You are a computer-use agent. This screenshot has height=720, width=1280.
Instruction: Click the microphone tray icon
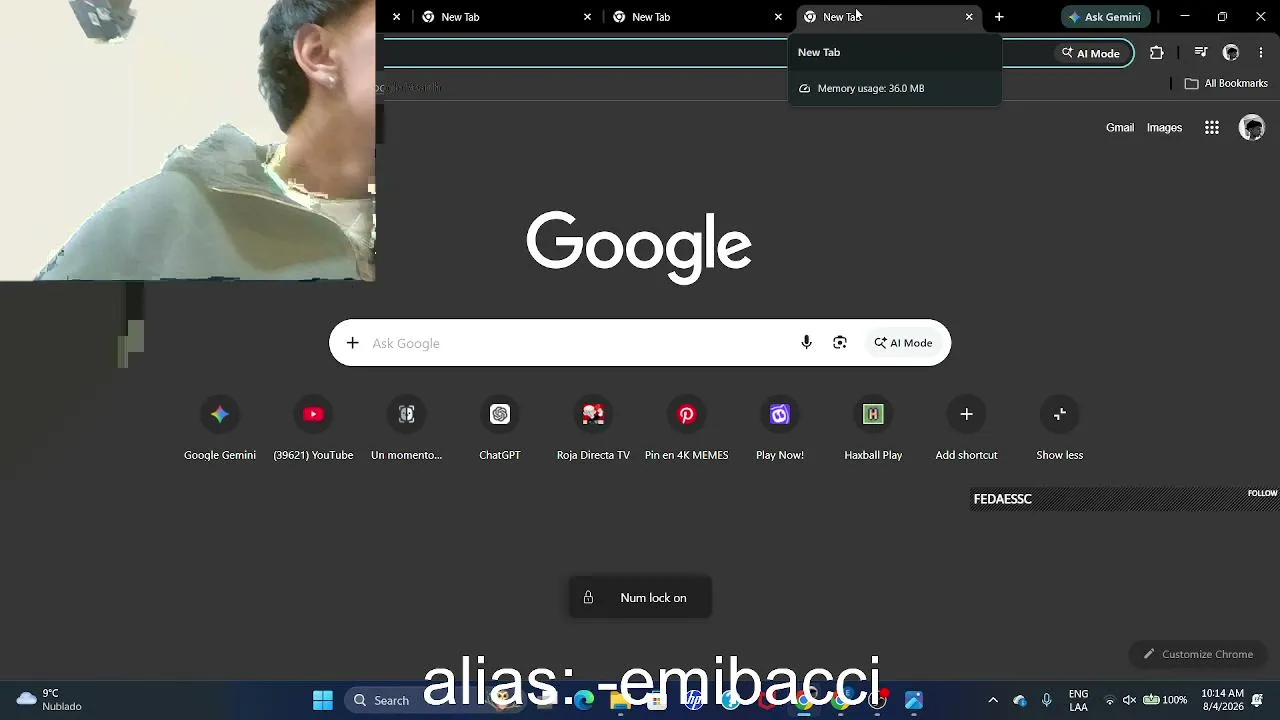(1047, 700)
